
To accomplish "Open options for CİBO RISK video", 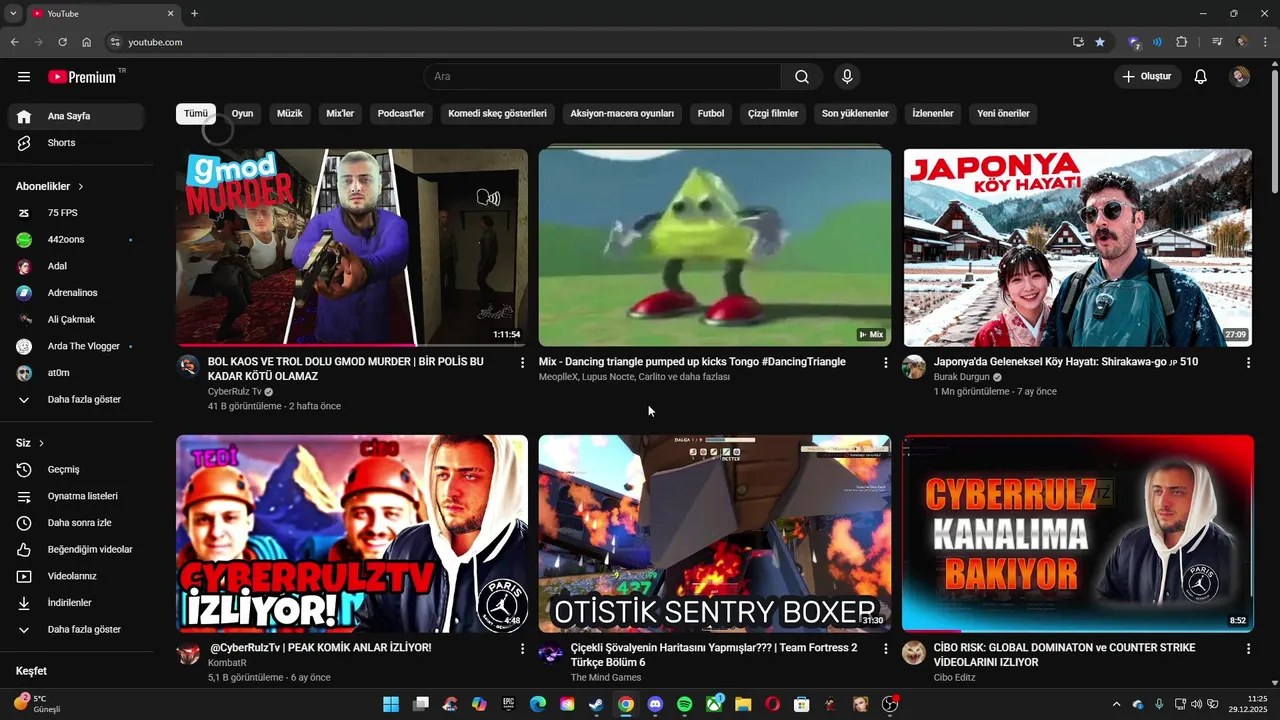I will point(1248,649).
